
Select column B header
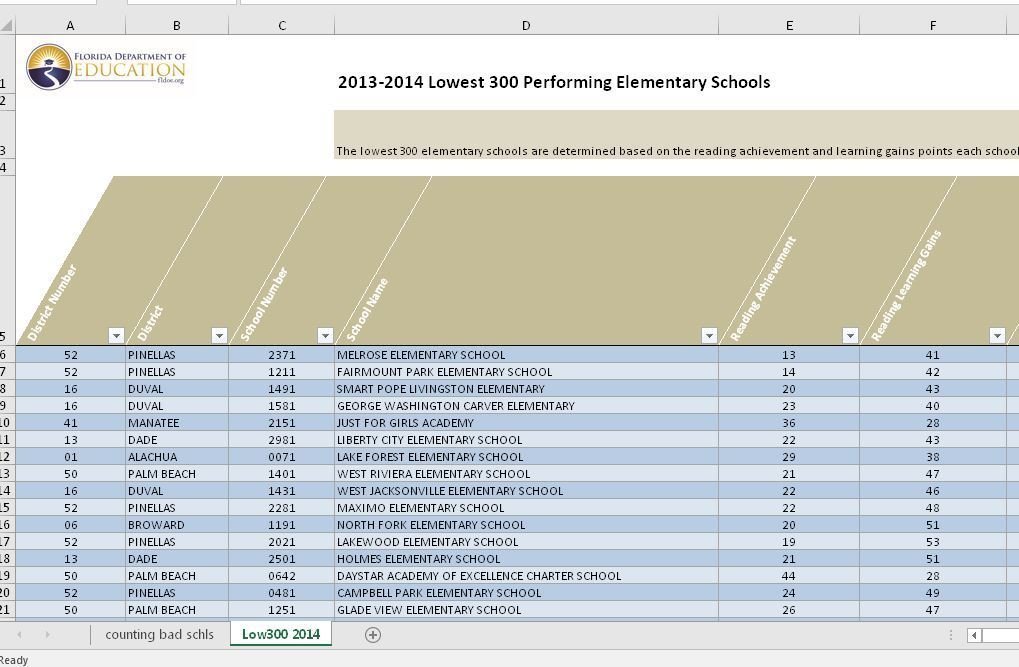click(x=177, y=25)
